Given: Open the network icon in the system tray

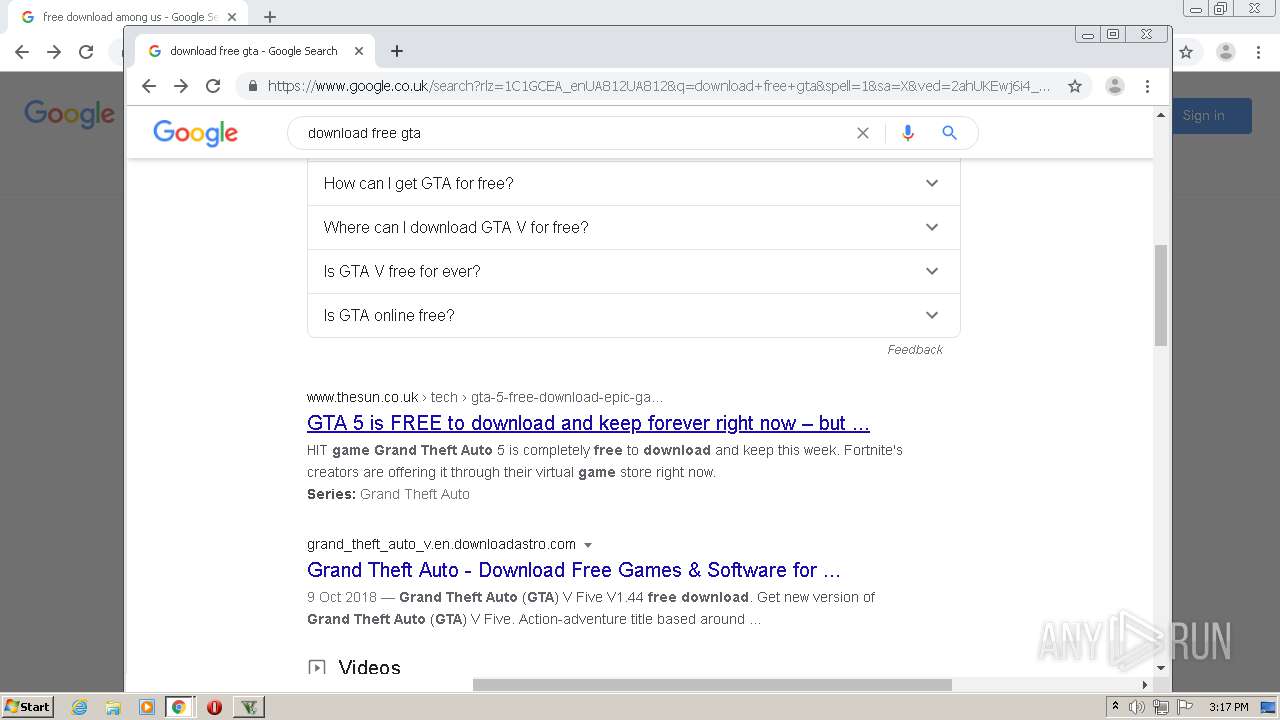Looking at the screenshot, I should click(x=1161, y=707).
